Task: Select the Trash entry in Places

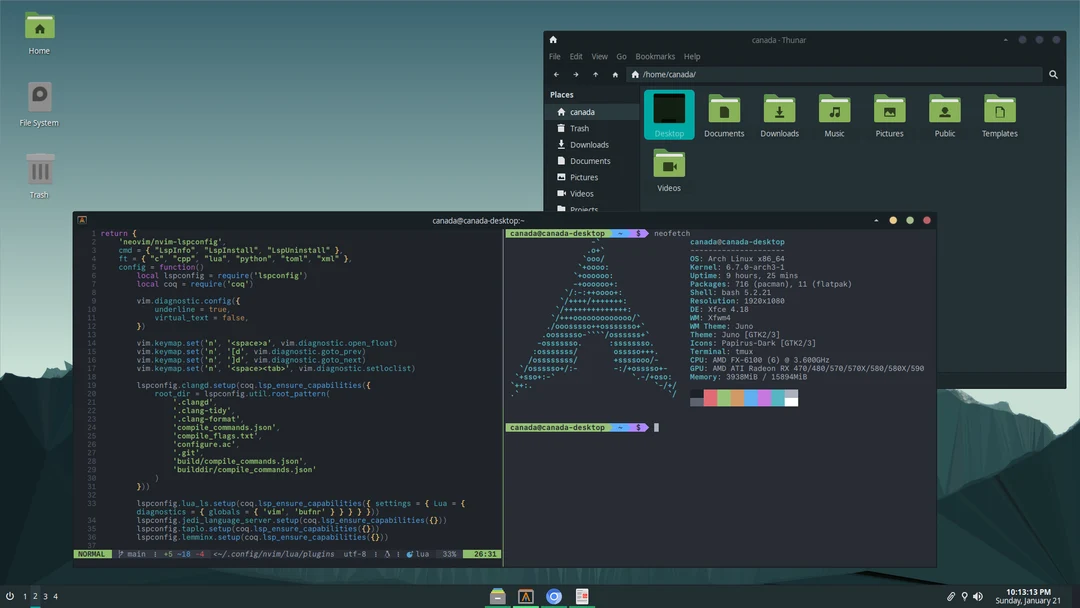Action: 579,128
